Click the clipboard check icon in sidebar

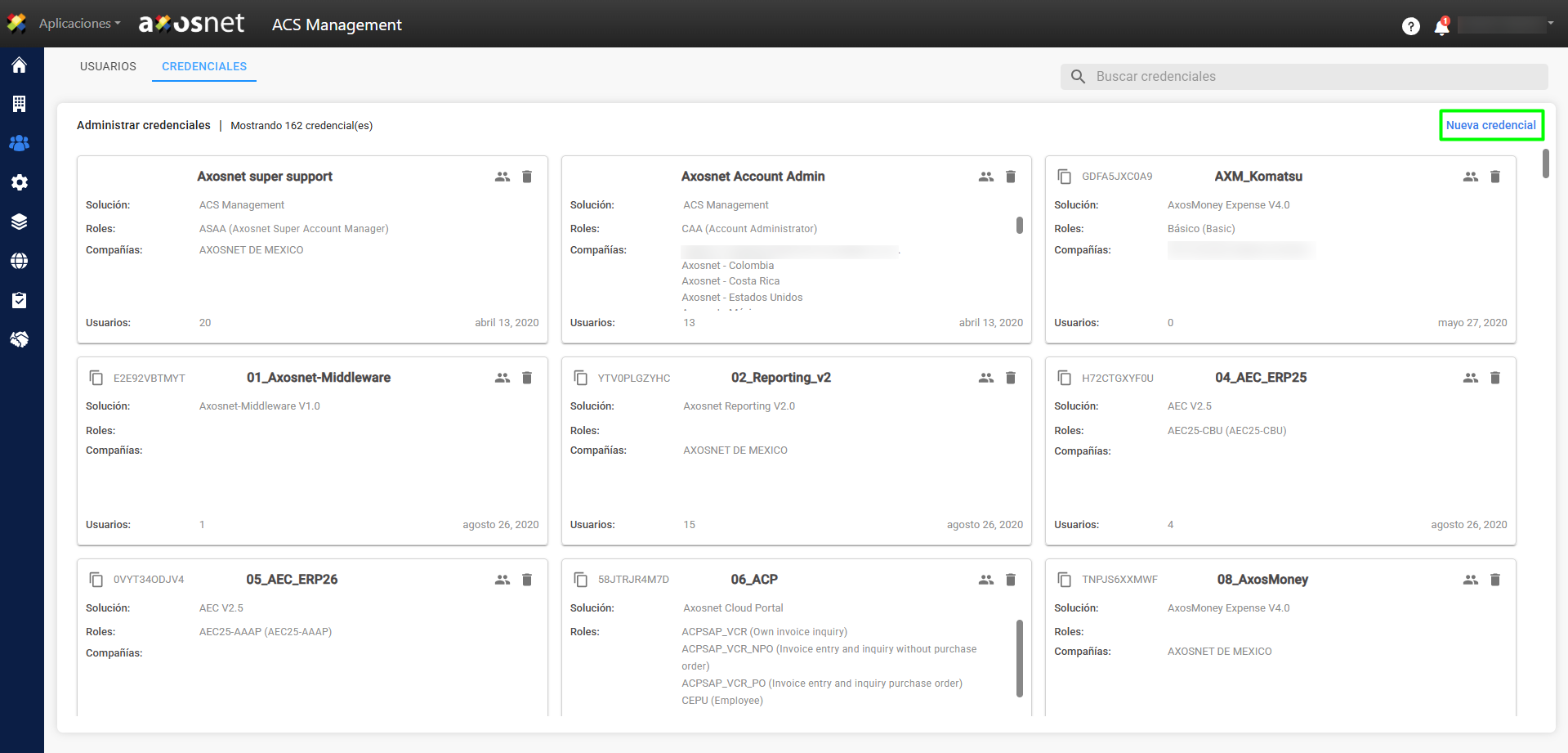coord(20,300)
